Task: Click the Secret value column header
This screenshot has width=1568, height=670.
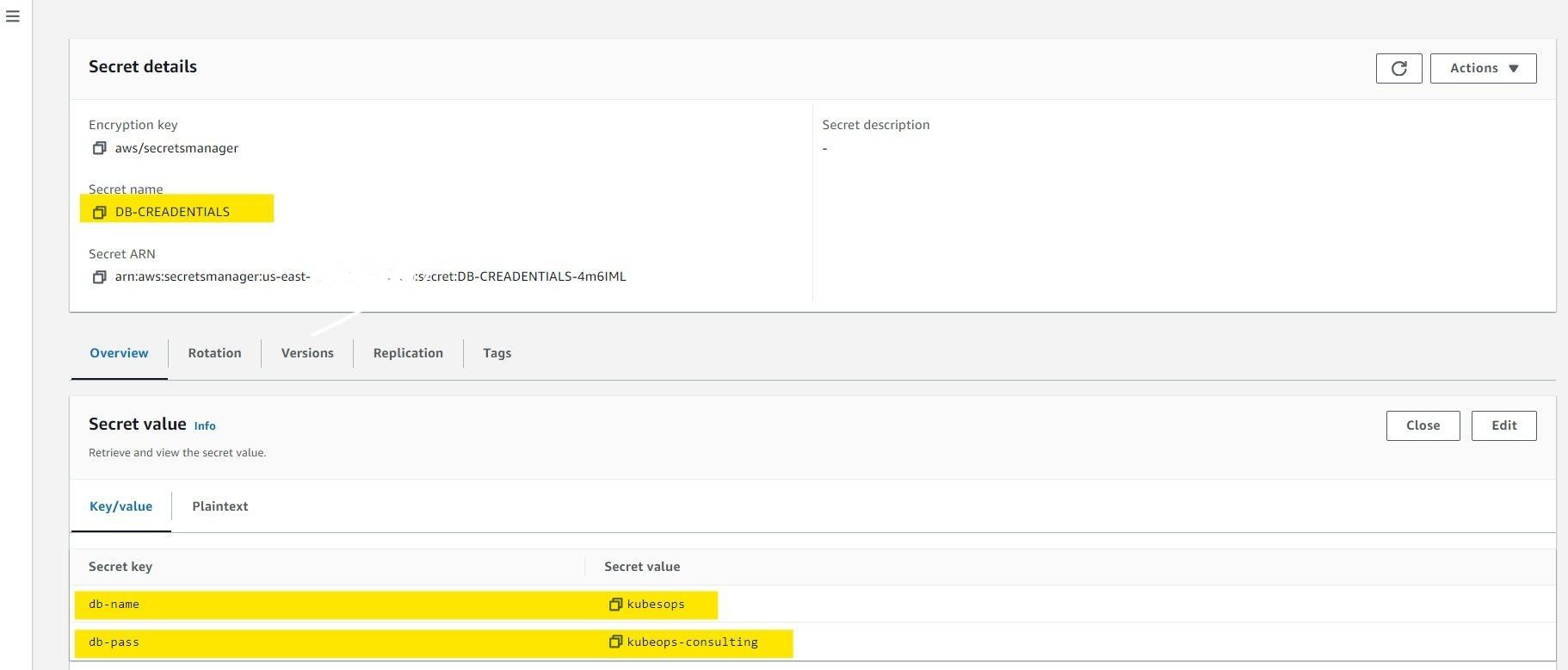Action: click(642, 567)
